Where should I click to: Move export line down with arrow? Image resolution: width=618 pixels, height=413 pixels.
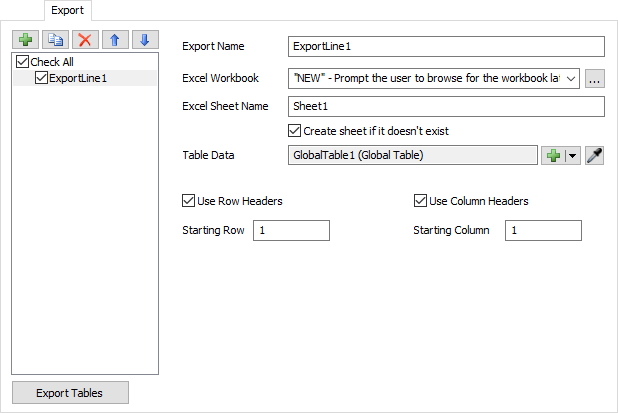tap(145, 40)
